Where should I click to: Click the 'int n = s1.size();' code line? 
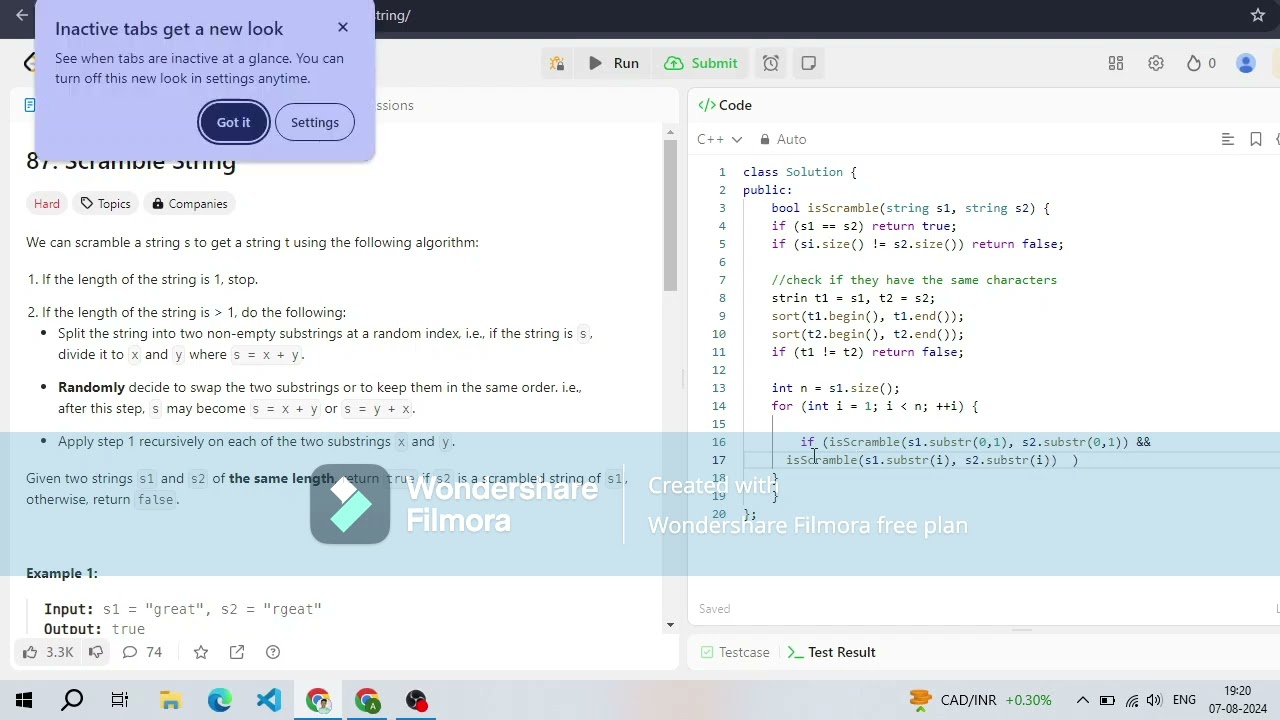(x=835, y=388)
